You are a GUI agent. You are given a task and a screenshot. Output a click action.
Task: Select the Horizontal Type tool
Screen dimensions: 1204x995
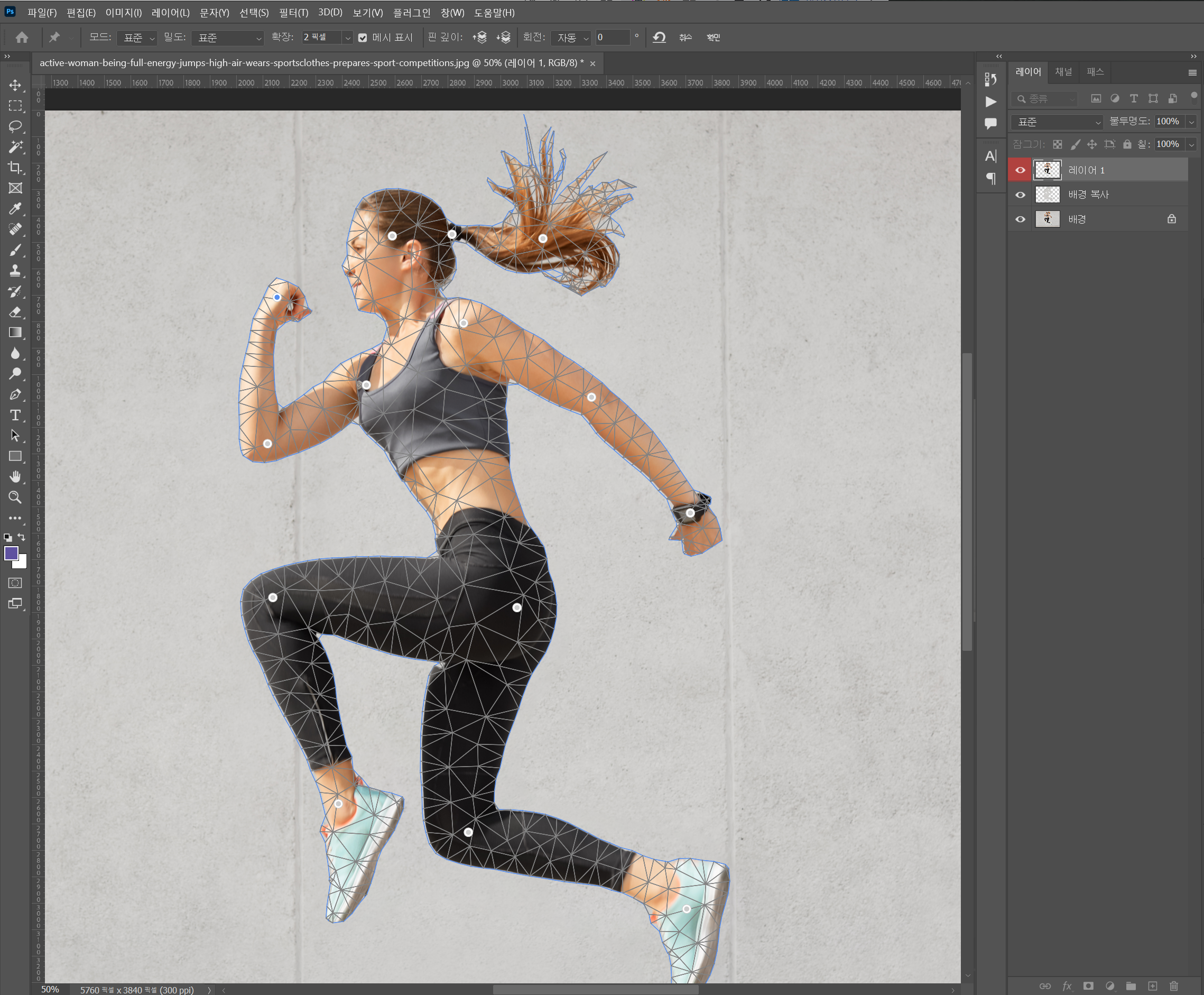click(15, 415)
